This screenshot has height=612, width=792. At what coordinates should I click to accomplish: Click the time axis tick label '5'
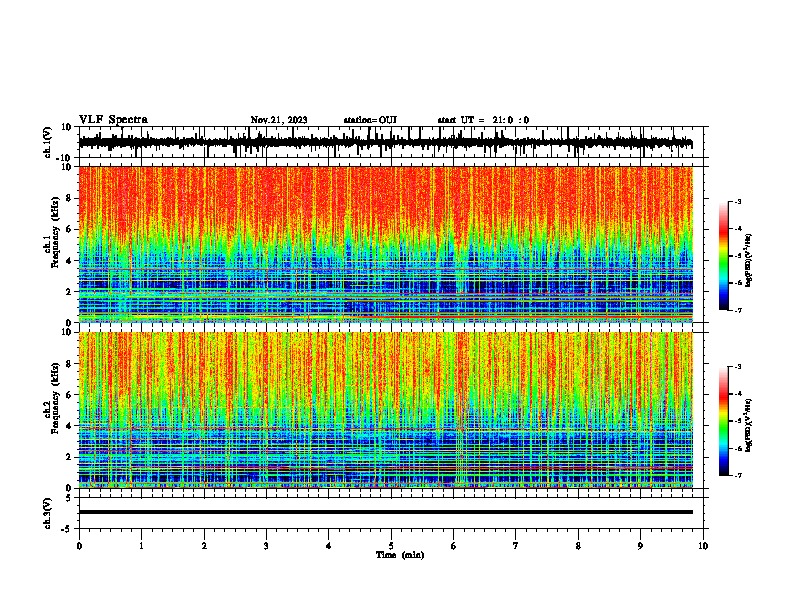pos(391,546)
